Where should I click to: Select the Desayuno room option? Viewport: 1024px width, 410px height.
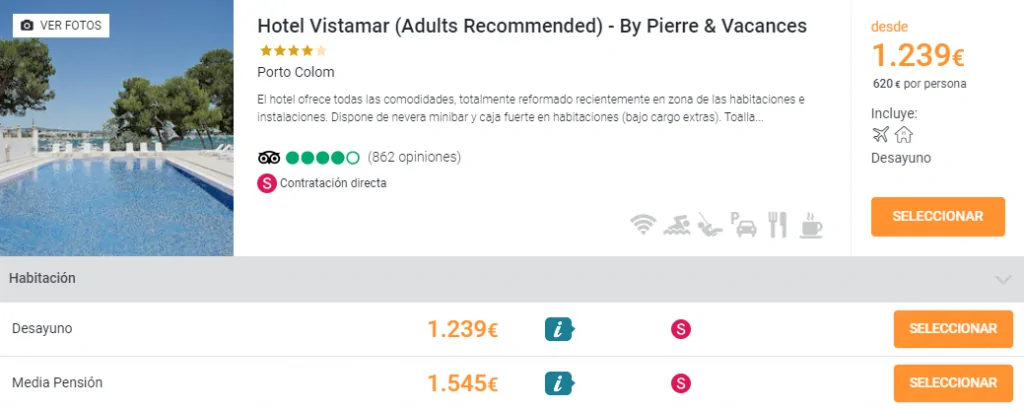click(952, 329)
